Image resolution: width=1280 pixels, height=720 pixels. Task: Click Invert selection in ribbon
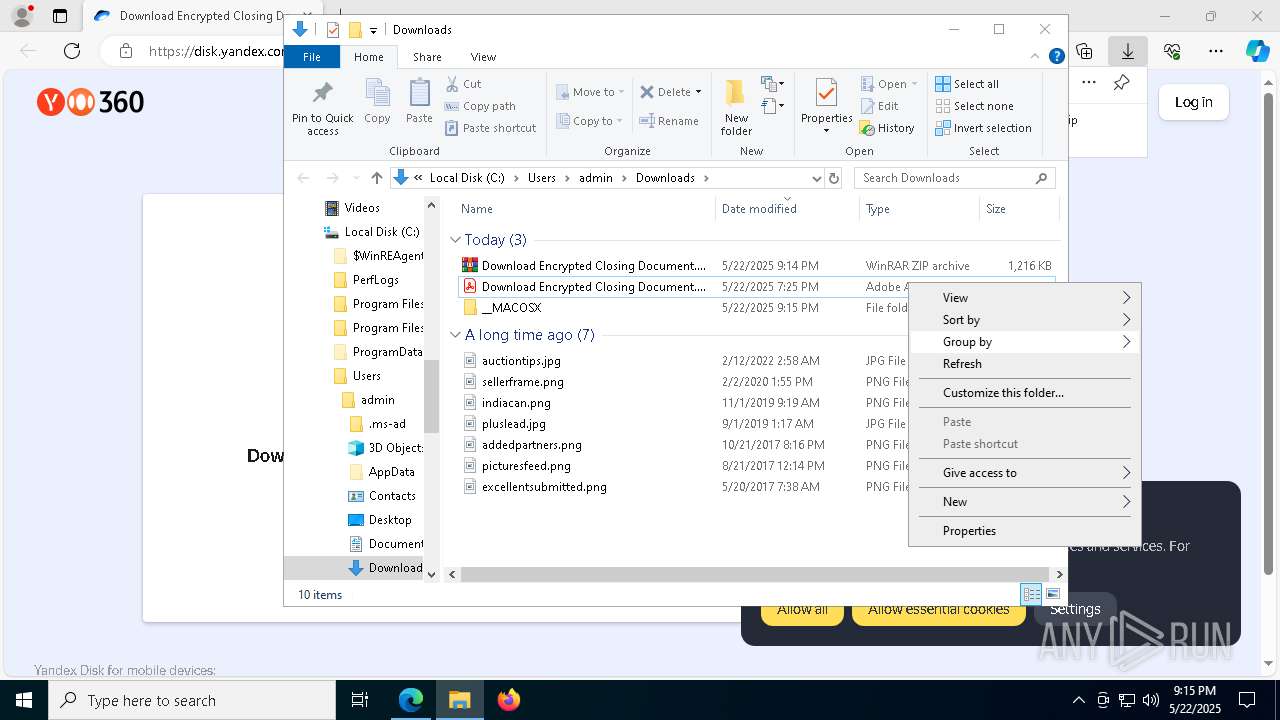[x=983, y=128]
